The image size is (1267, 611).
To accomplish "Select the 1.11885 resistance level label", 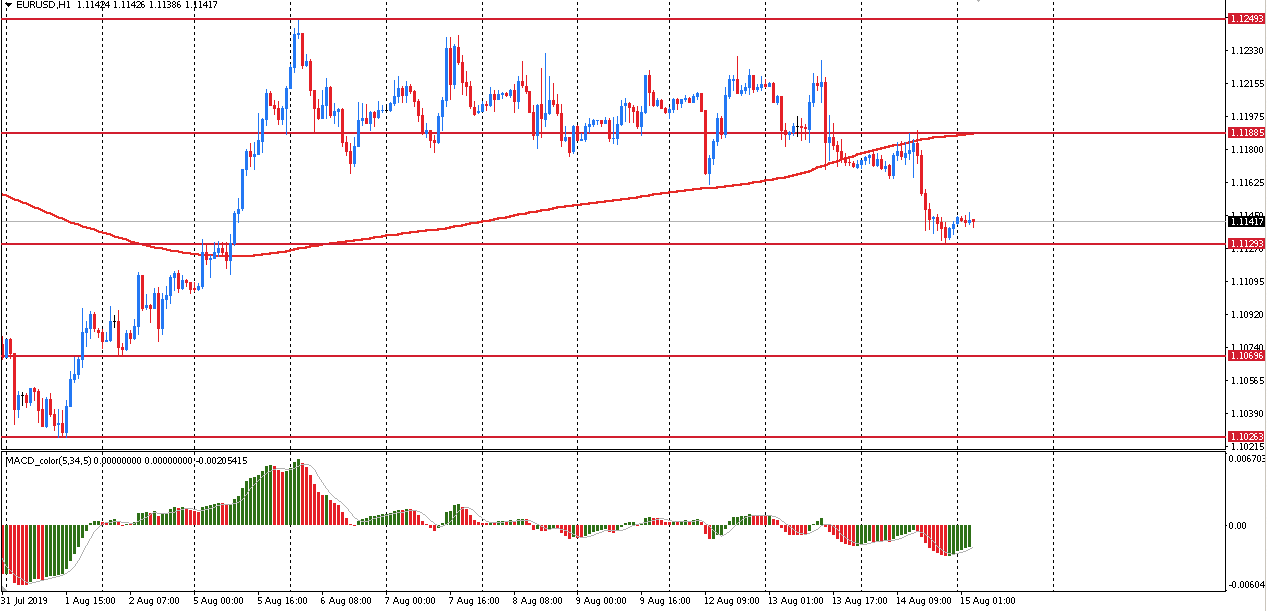I will pos(1246,133).
